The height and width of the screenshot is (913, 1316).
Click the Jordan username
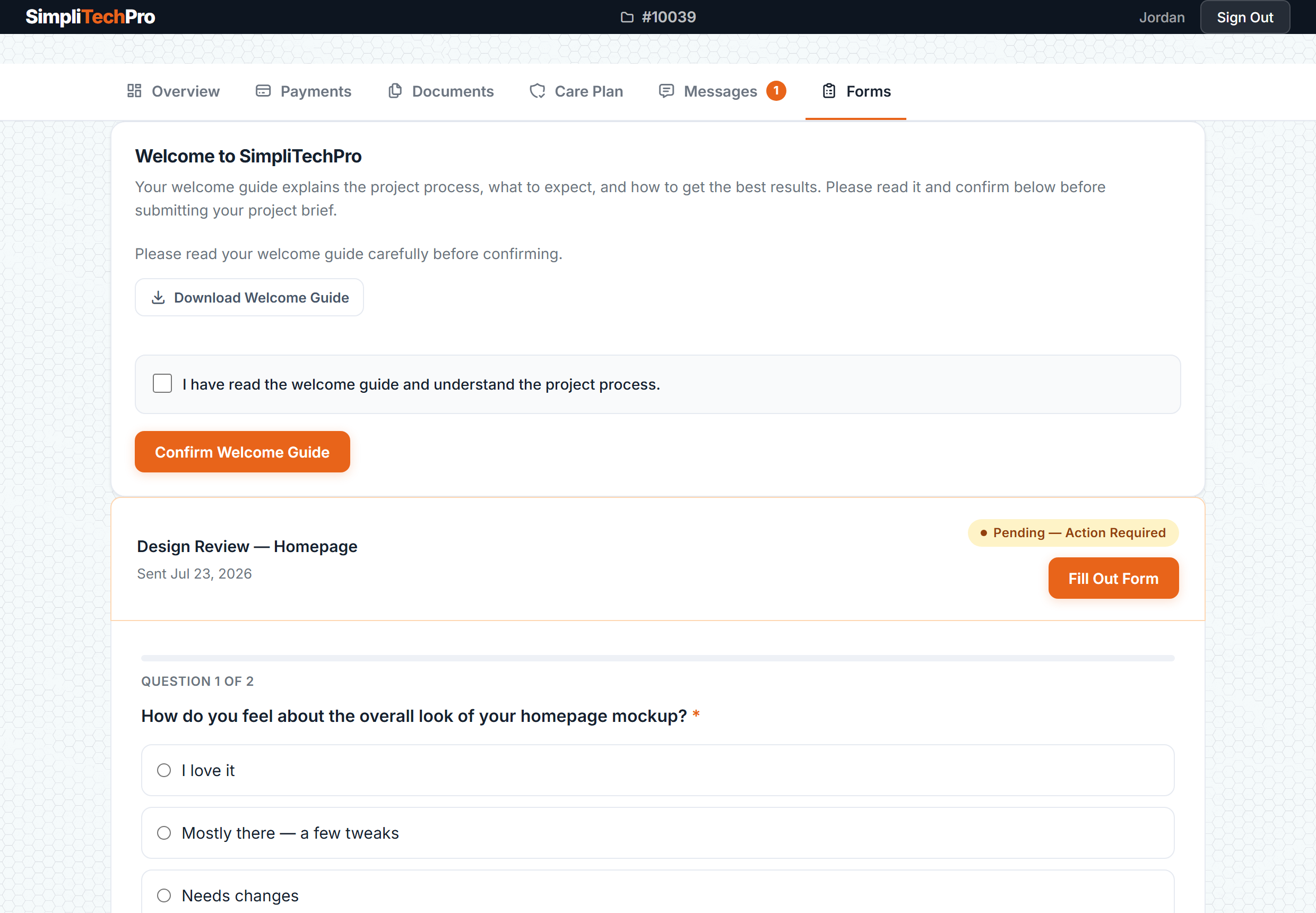(1162, 17)
